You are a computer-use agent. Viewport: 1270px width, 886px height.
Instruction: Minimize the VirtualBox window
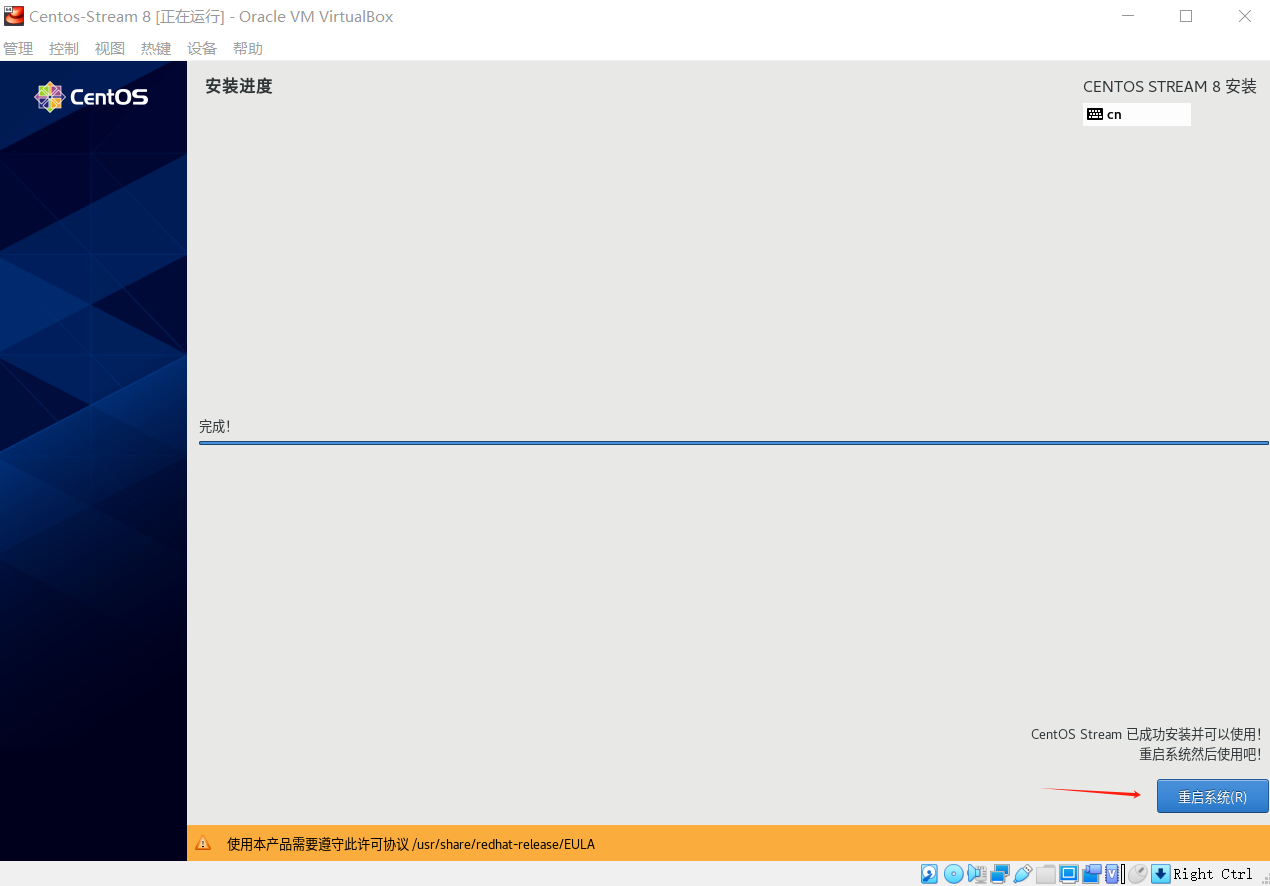click(1128, 16)
